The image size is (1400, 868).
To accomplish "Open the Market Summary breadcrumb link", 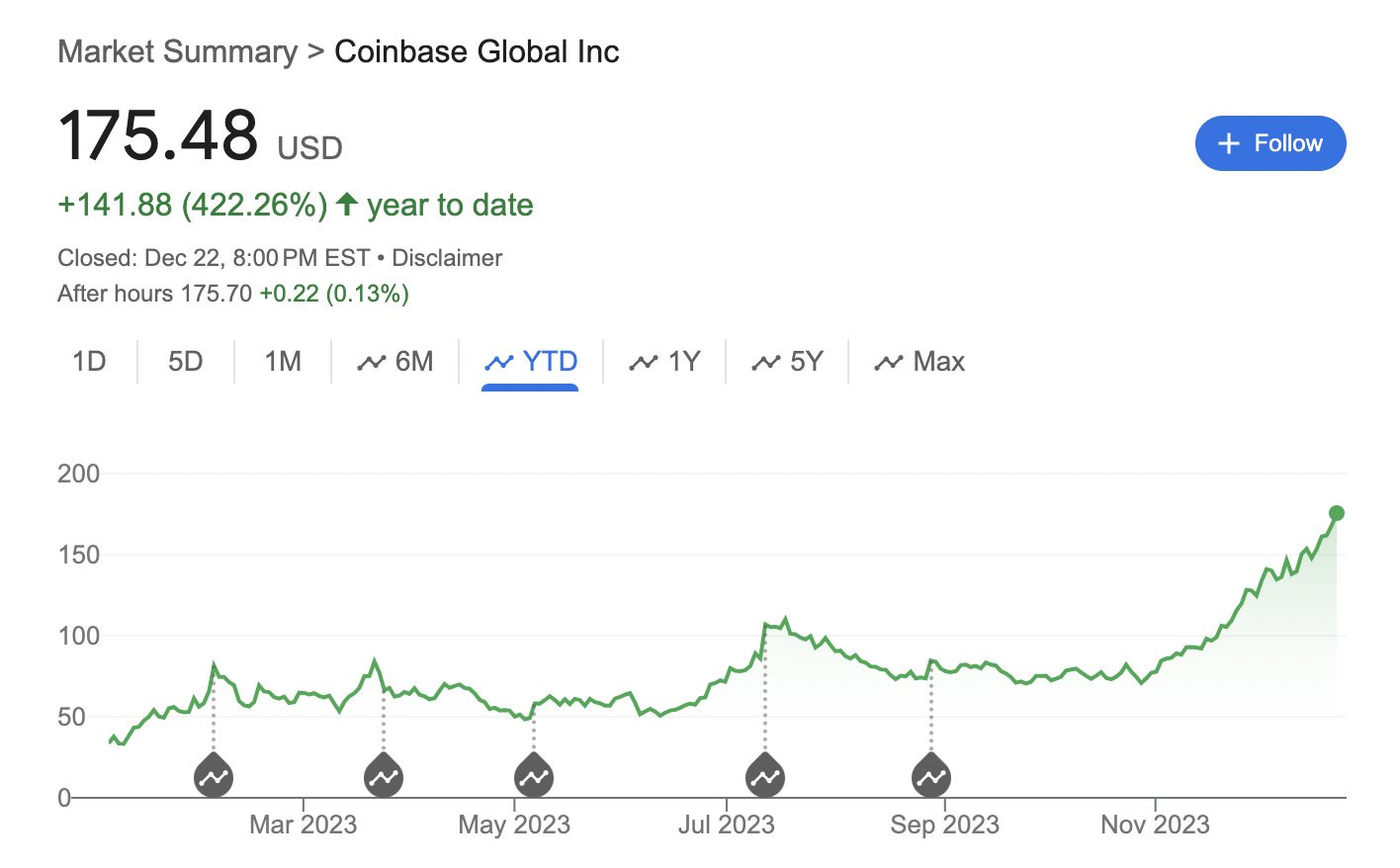I will pos(177,51).
